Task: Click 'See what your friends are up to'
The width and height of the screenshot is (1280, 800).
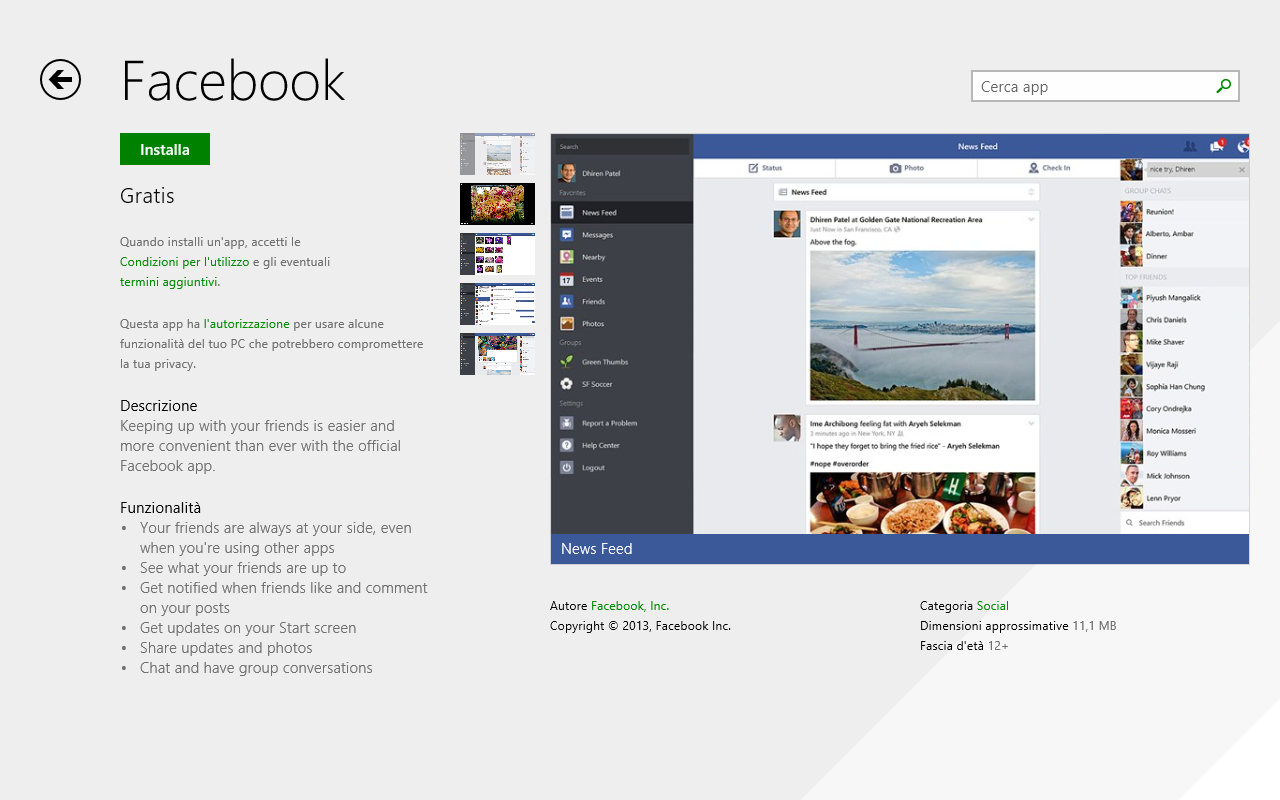Action: pos(243,567)
